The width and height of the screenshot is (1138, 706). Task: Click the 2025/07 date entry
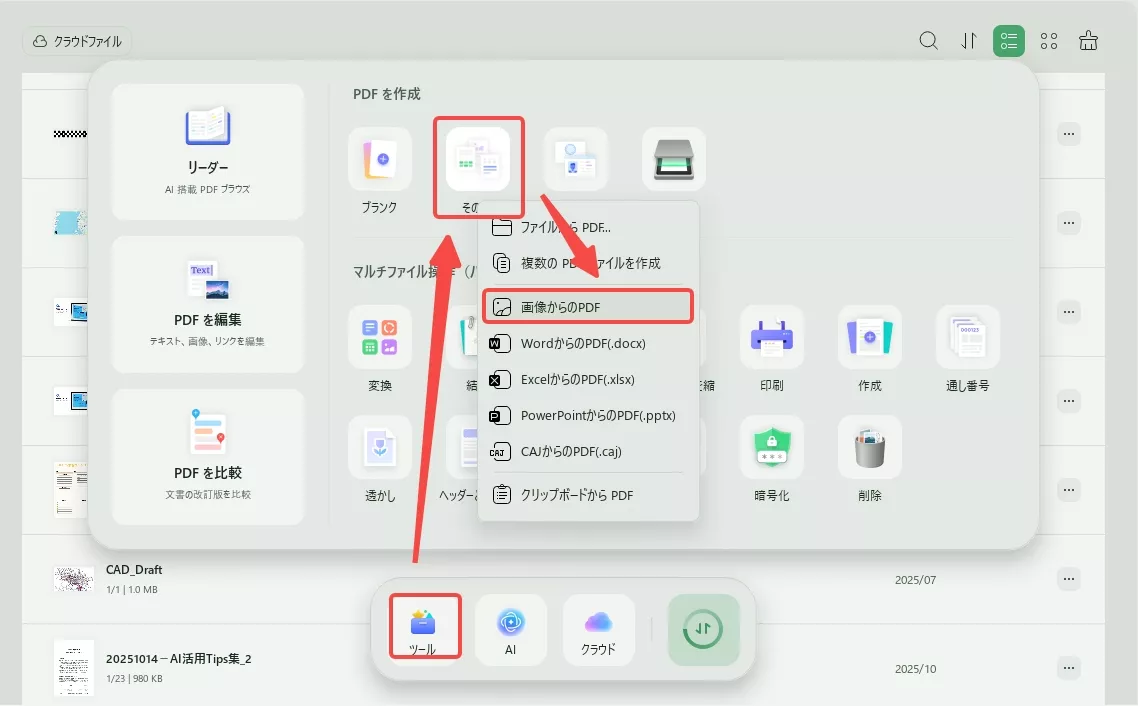click(x=915, y=580)
